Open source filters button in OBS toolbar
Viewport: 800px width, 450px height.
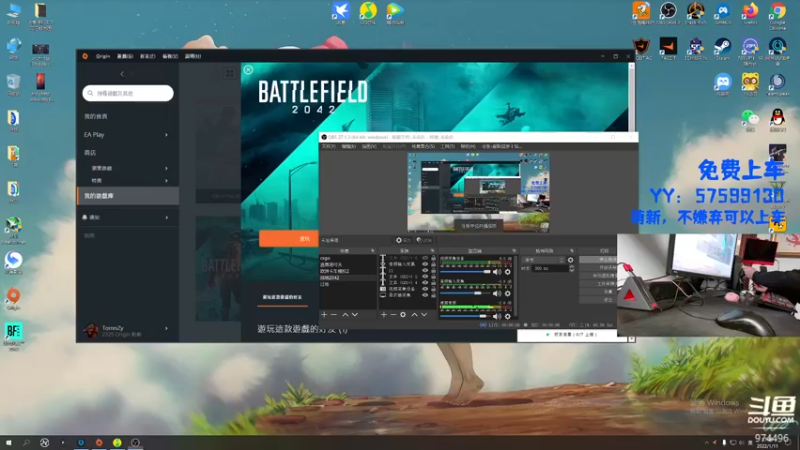point(425,240)
